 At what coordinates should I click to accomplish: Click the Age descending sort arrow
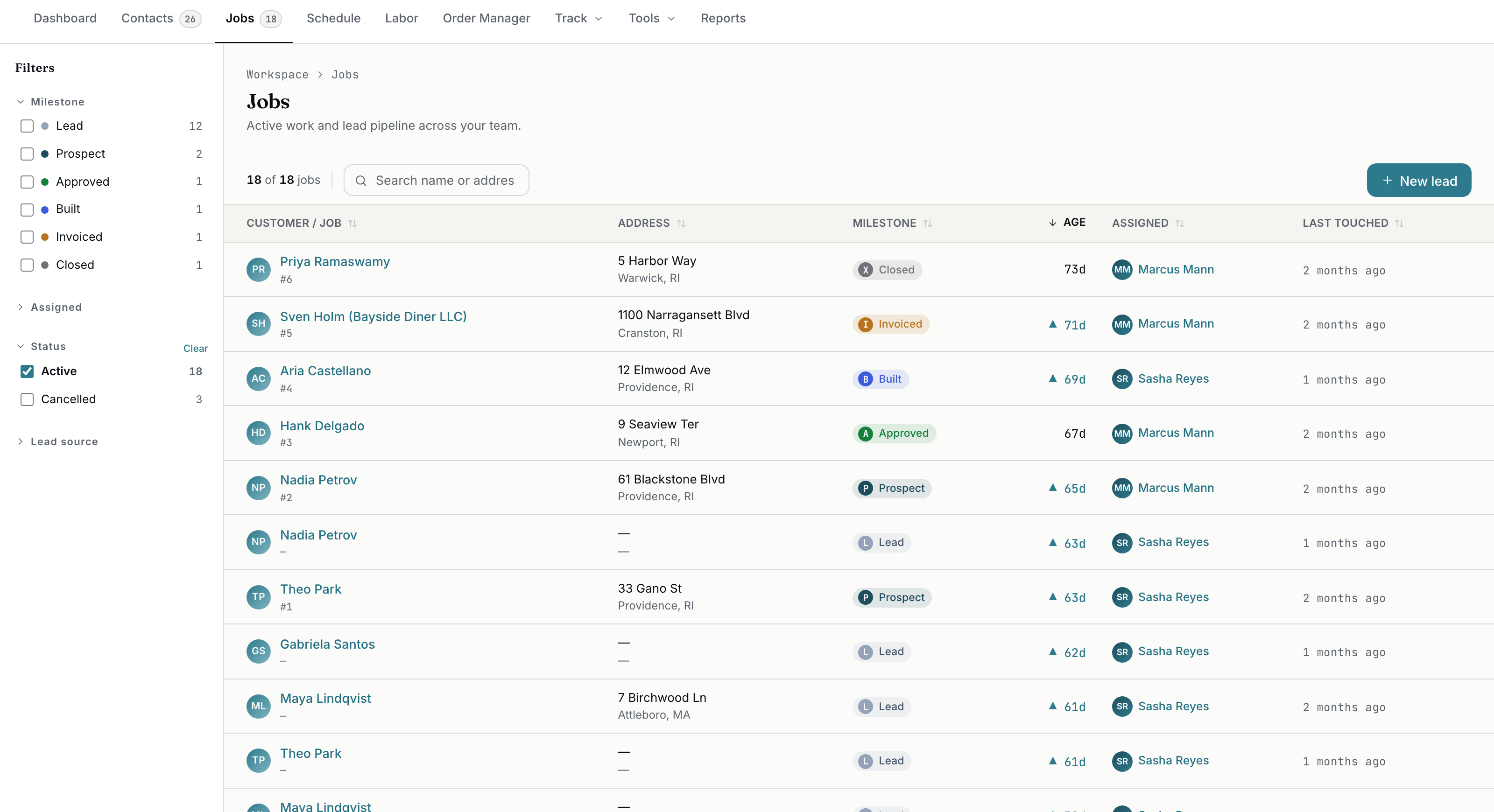[1053, 223]
